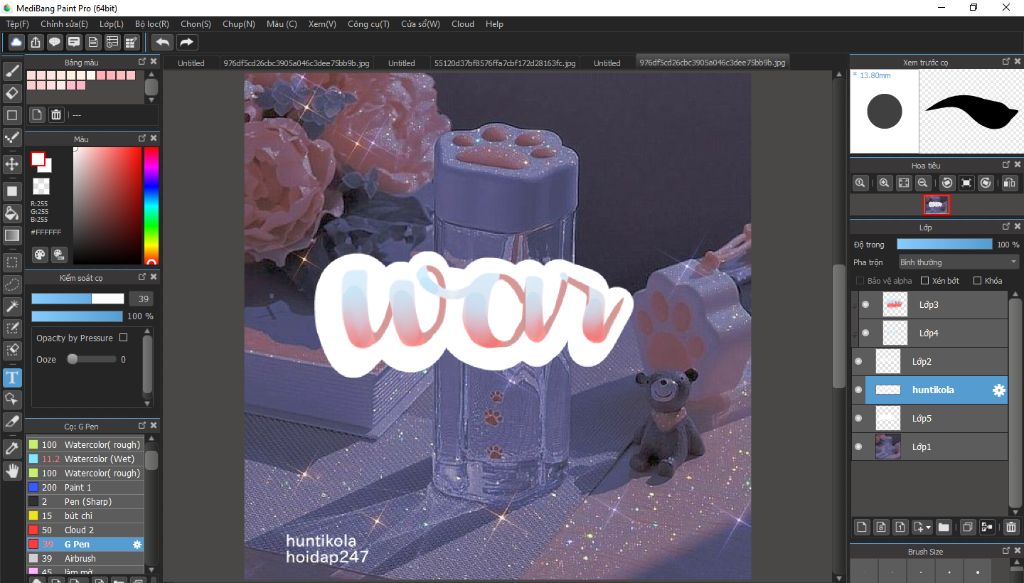1024x583 pixels.
Task: Zoom out using the navigator magnifier minus
Action: (x=922, y=183)
